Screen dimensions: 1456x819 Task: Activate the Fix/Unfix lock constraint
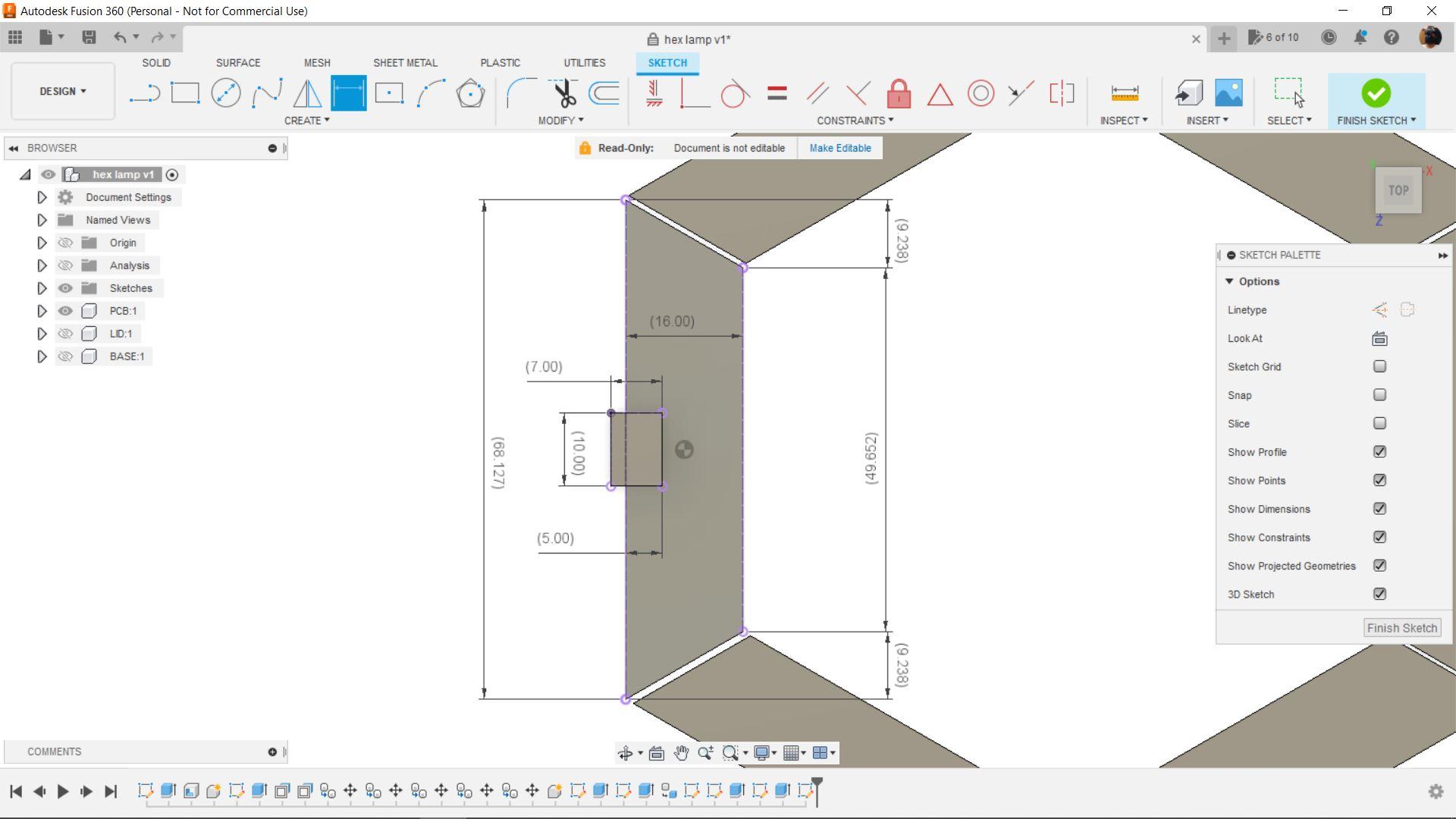point(899,93)
